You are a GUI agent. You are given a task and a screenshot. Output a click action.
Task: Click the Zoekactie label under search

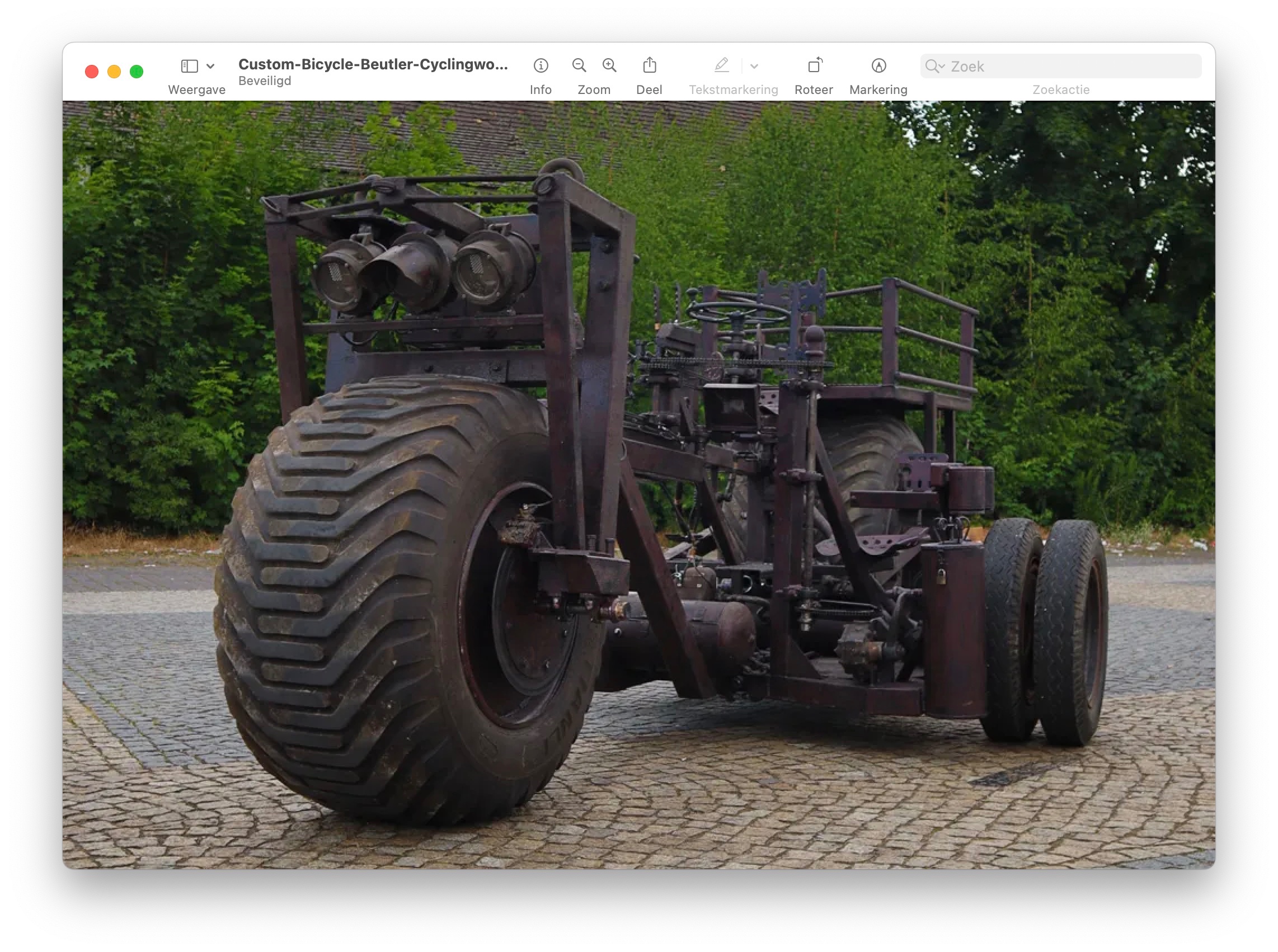[1060, 90]
